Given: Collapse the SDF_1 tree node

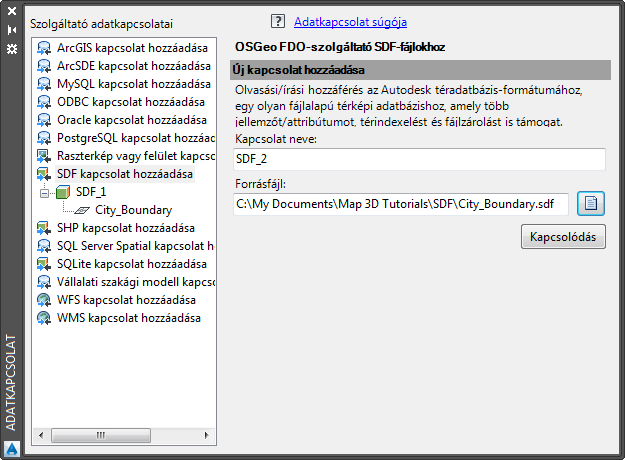Looking at the screenshot, I should click(44, 193).
